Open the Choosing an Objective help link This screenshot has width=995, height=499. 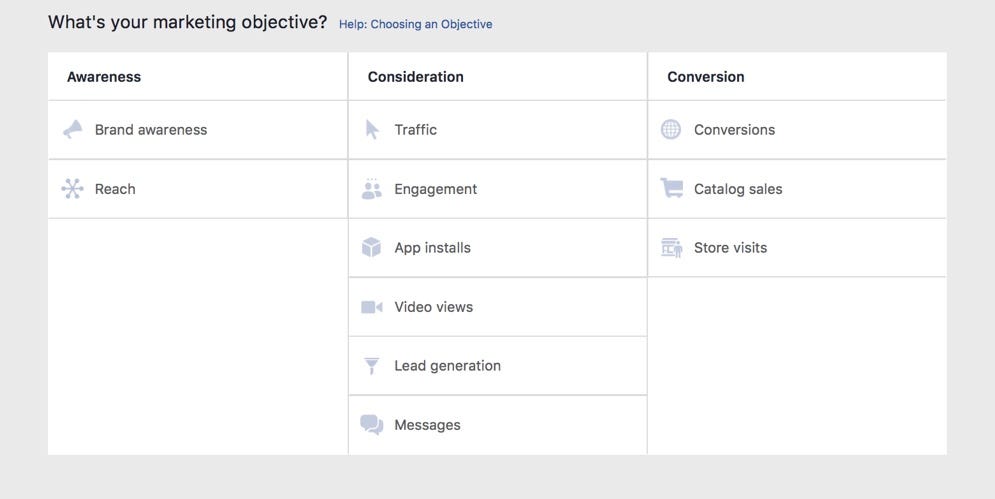pos(415,24)
